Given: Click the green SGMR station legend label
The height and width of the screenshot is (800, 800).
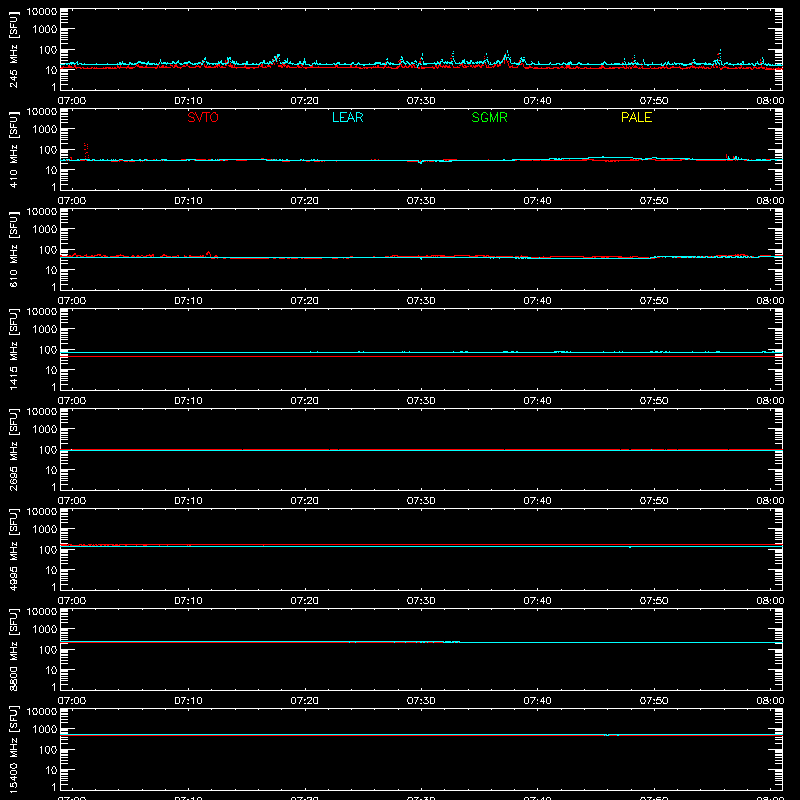Looking at the screenshot, I should (489, 117).
